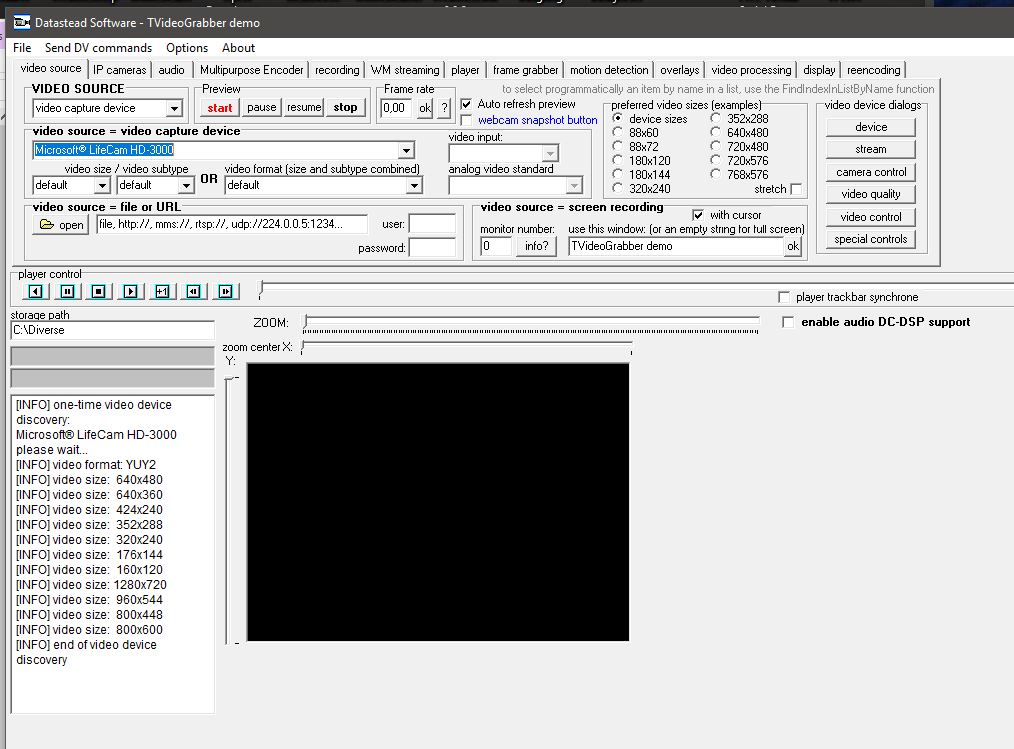Open the Send DV commands menu
Viewport: 1014px width, 749px height.
point(98,48)
